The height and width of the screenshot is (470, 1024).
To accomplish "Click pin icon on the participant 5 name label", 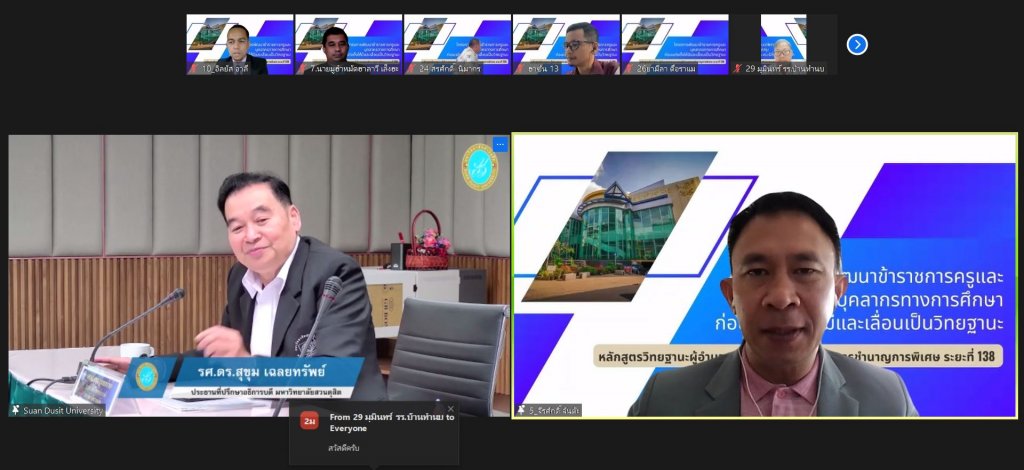I will pos(521,410).
